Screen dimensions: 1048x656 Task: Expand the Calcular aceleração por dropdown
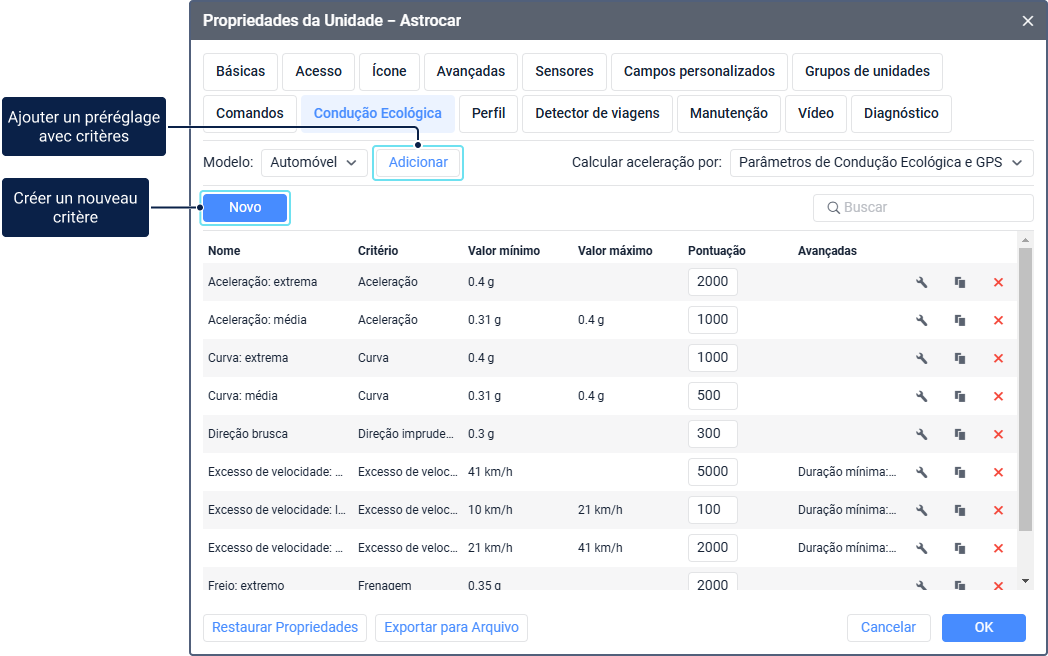tap(881, 163)
